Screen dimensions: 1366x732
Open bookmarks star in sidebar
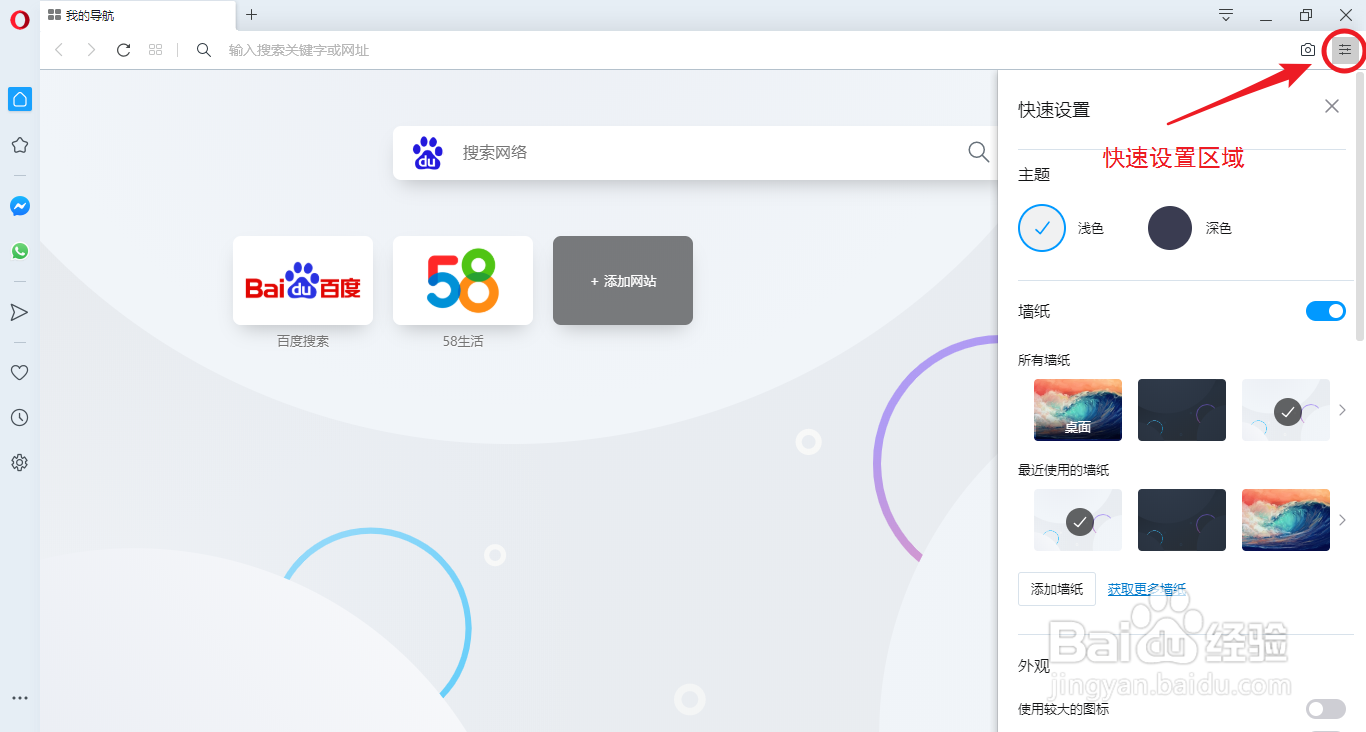coord(19,145)
